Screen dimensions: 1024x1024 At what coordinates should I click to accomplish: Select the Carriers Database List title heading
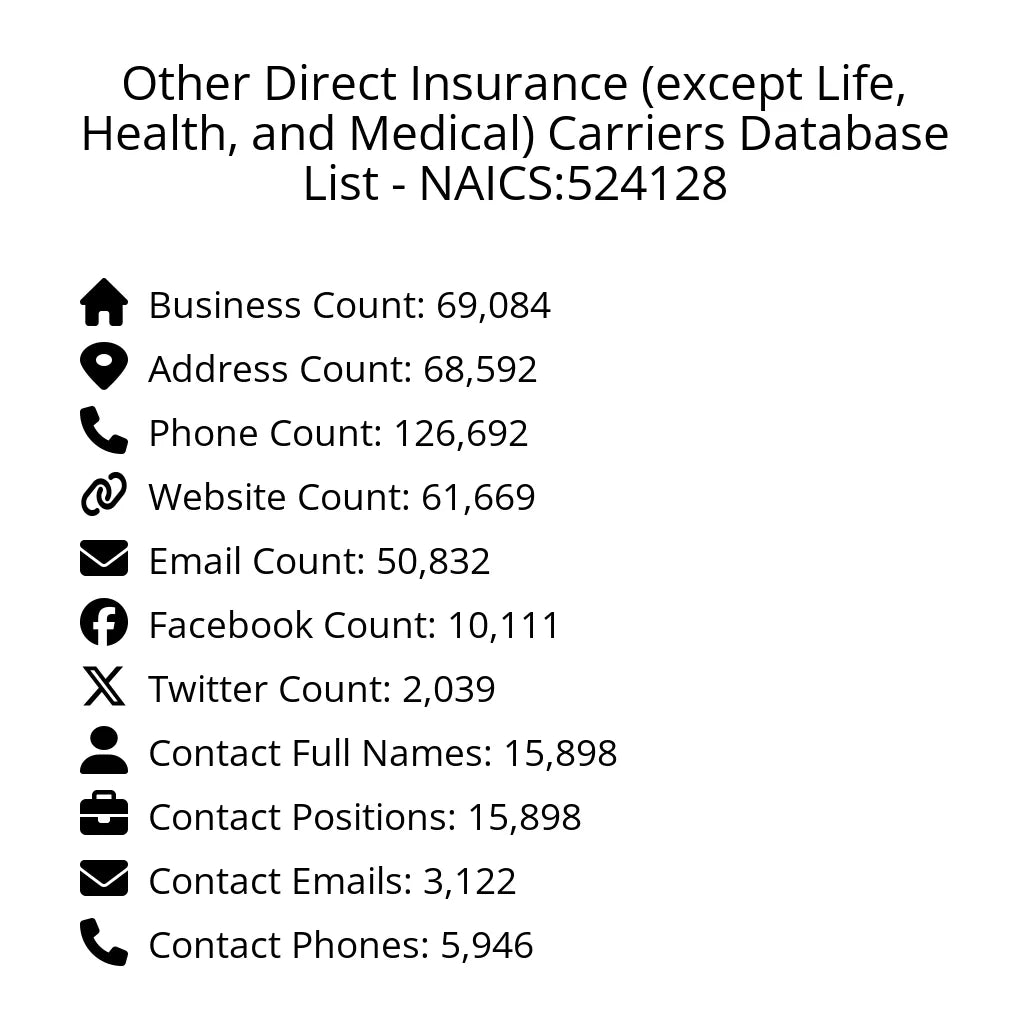pyautogui.click(x=514, y=134)
